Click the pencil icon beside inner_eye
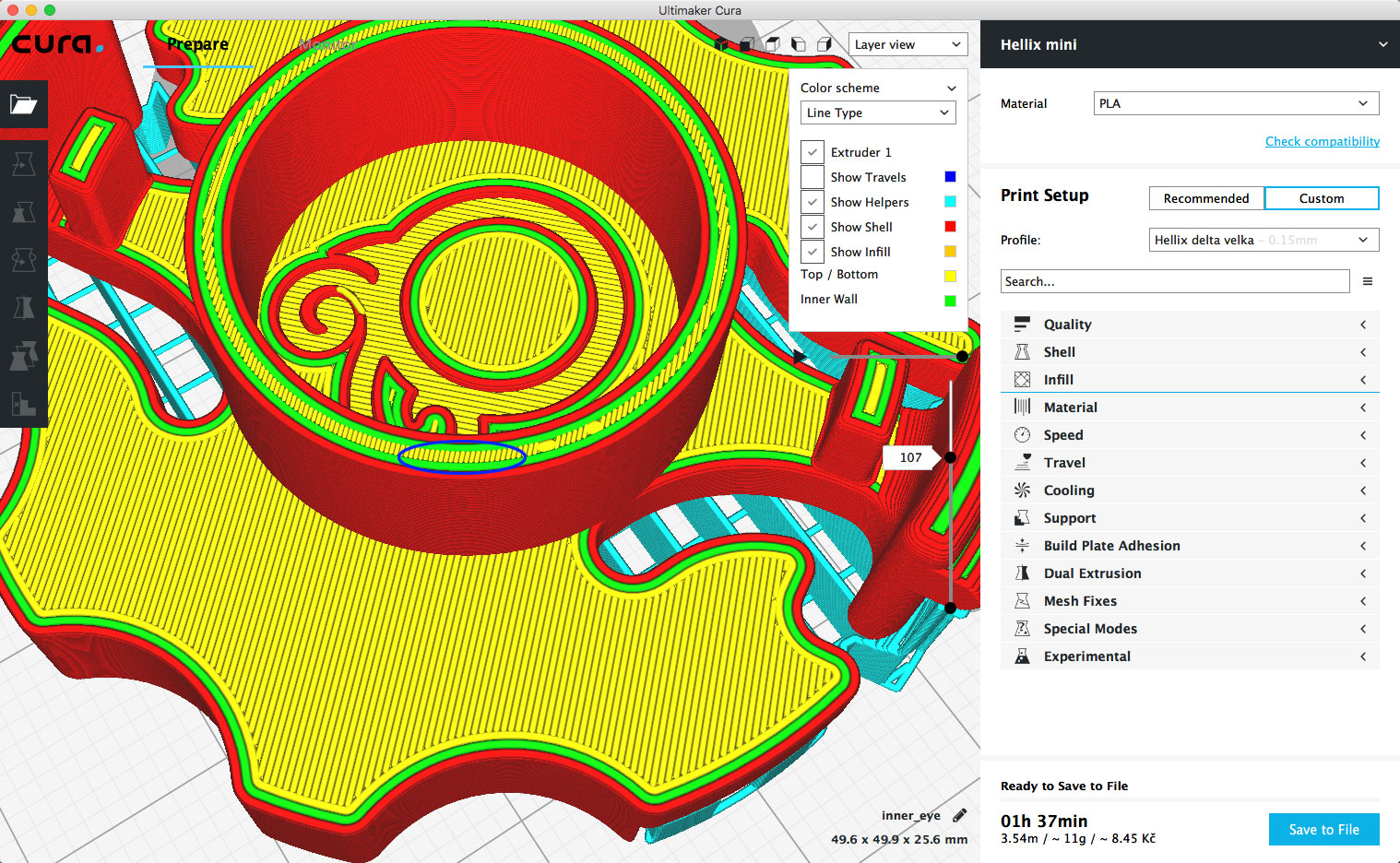The height and width of the screenshot is (863, 1400). tap(959, 815)
